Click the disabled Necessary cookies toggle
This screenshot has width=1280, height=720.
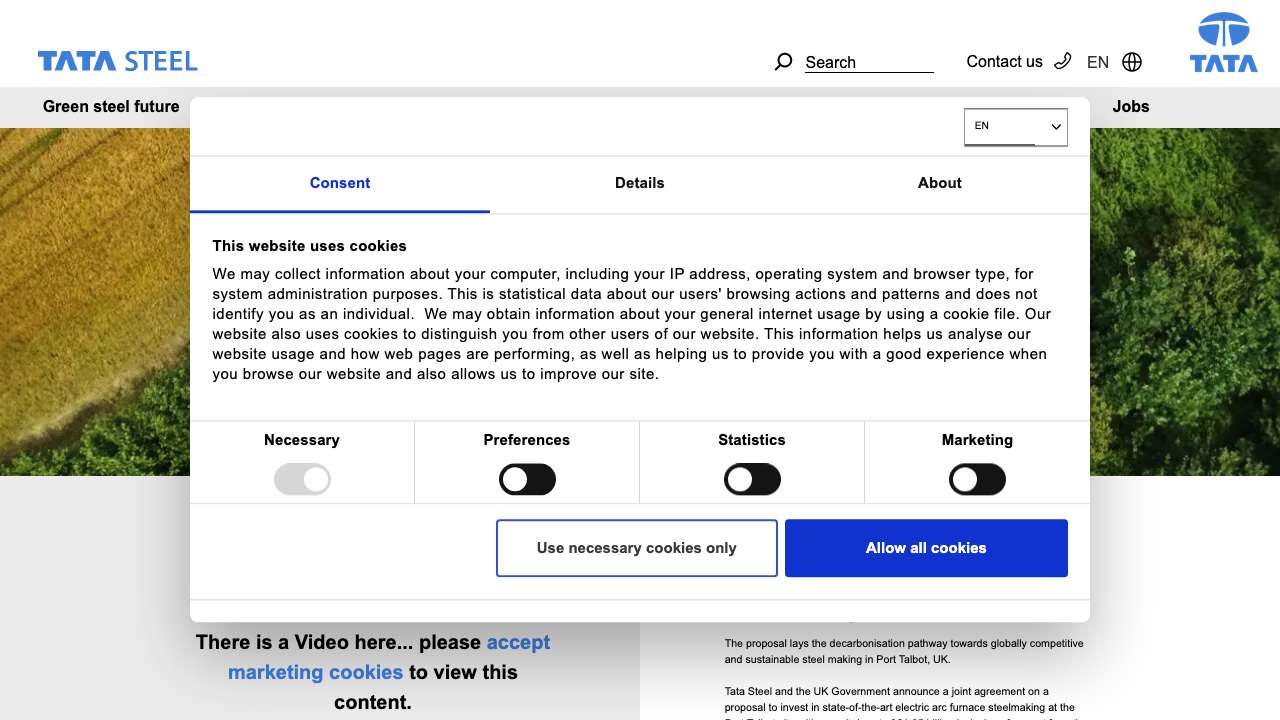coord(302,480)
